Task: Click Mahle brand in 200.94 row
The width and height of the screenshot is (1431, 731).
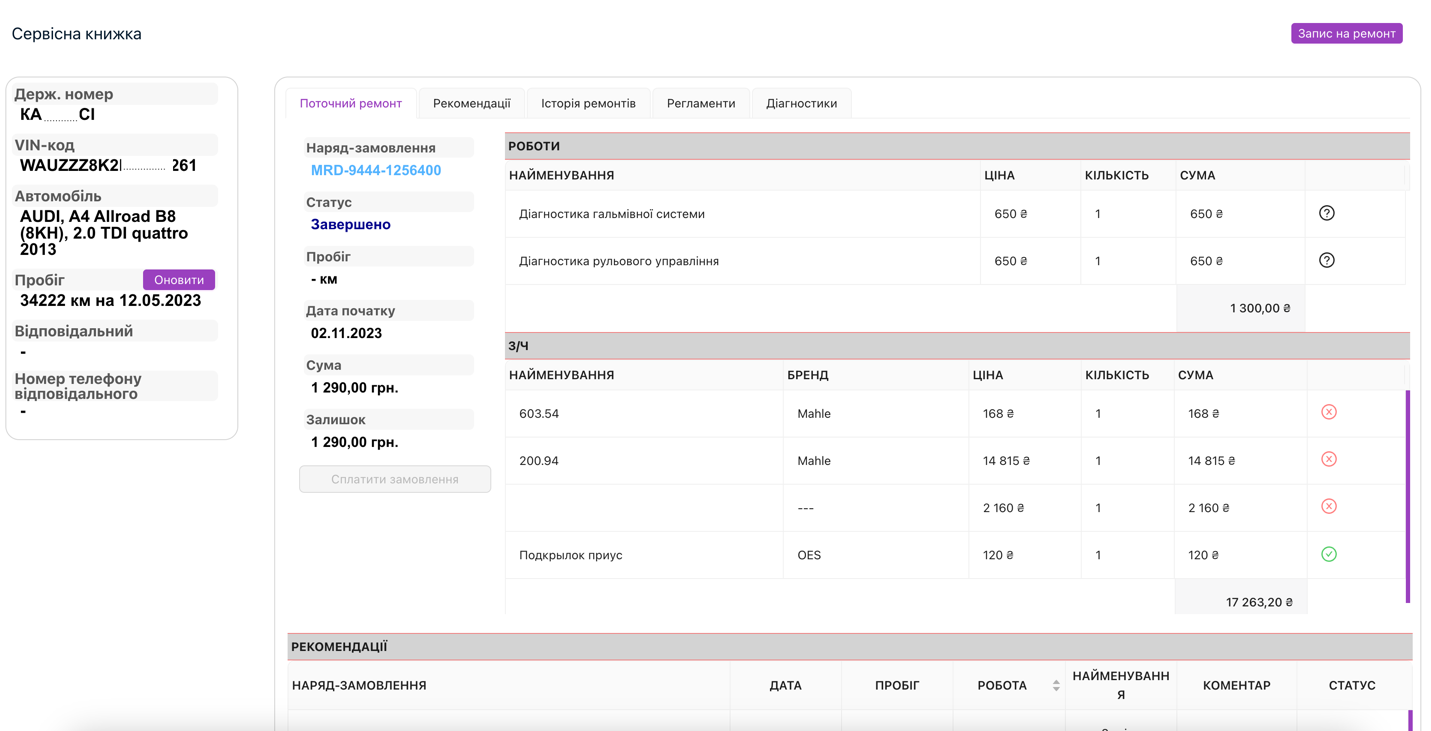Action: (814, 460)
